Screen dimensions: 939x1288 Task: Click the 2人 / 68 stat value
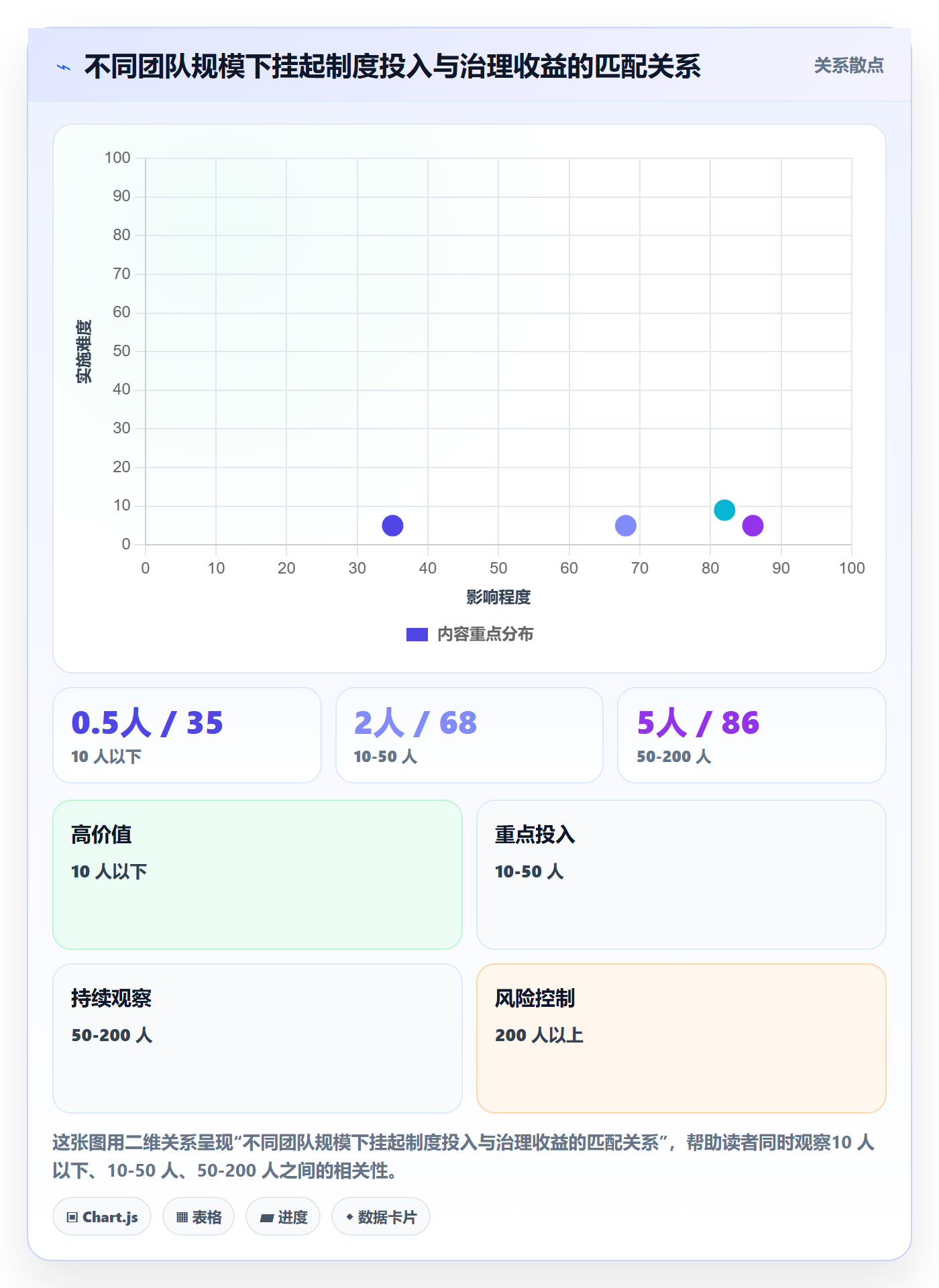(x=415, y=722)
